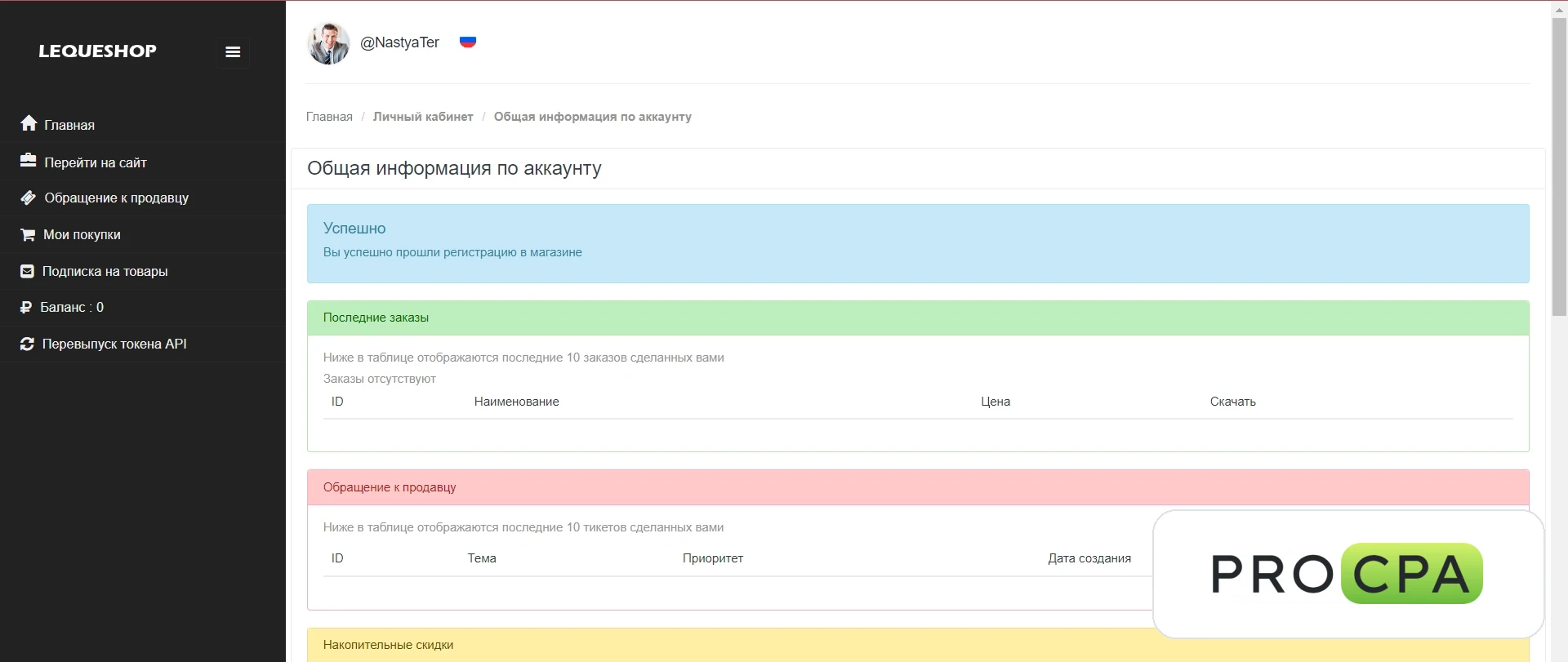The image size is (1568, 662).
Task: Click Заказы отсутствуют text
Action: point(380,379)
